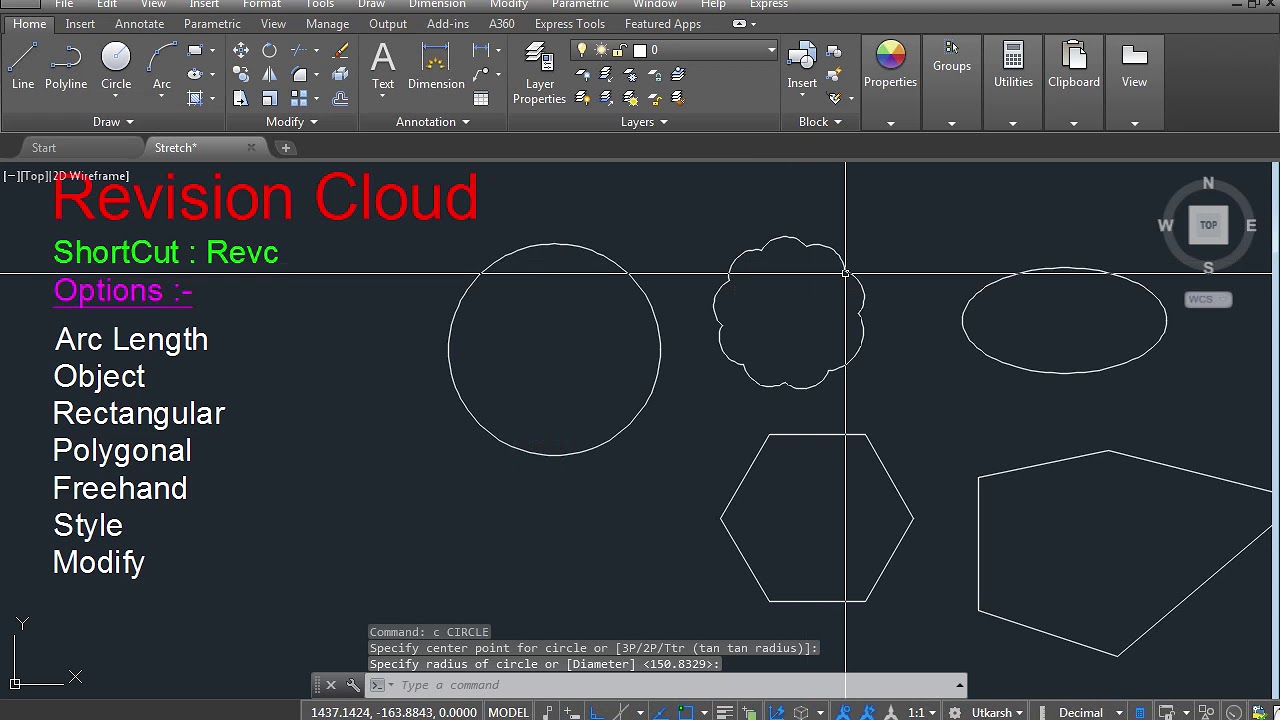This screenshot has width=1280, height=720.
Task: Close the Stretch* drawing tab
Action: (251, 148)
